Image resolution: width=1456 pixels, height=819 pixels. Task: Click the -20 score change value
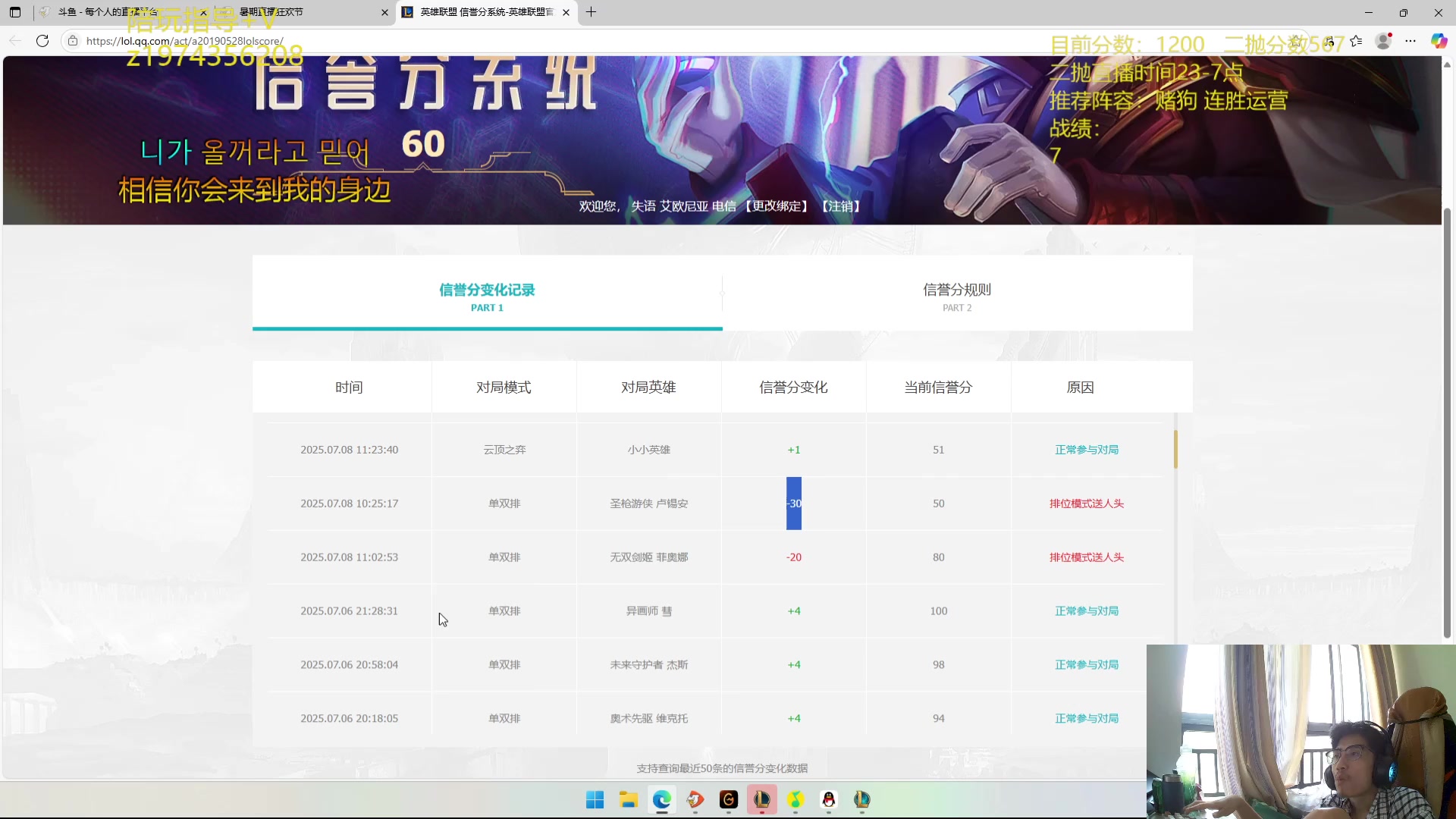(x=794, y=557)
